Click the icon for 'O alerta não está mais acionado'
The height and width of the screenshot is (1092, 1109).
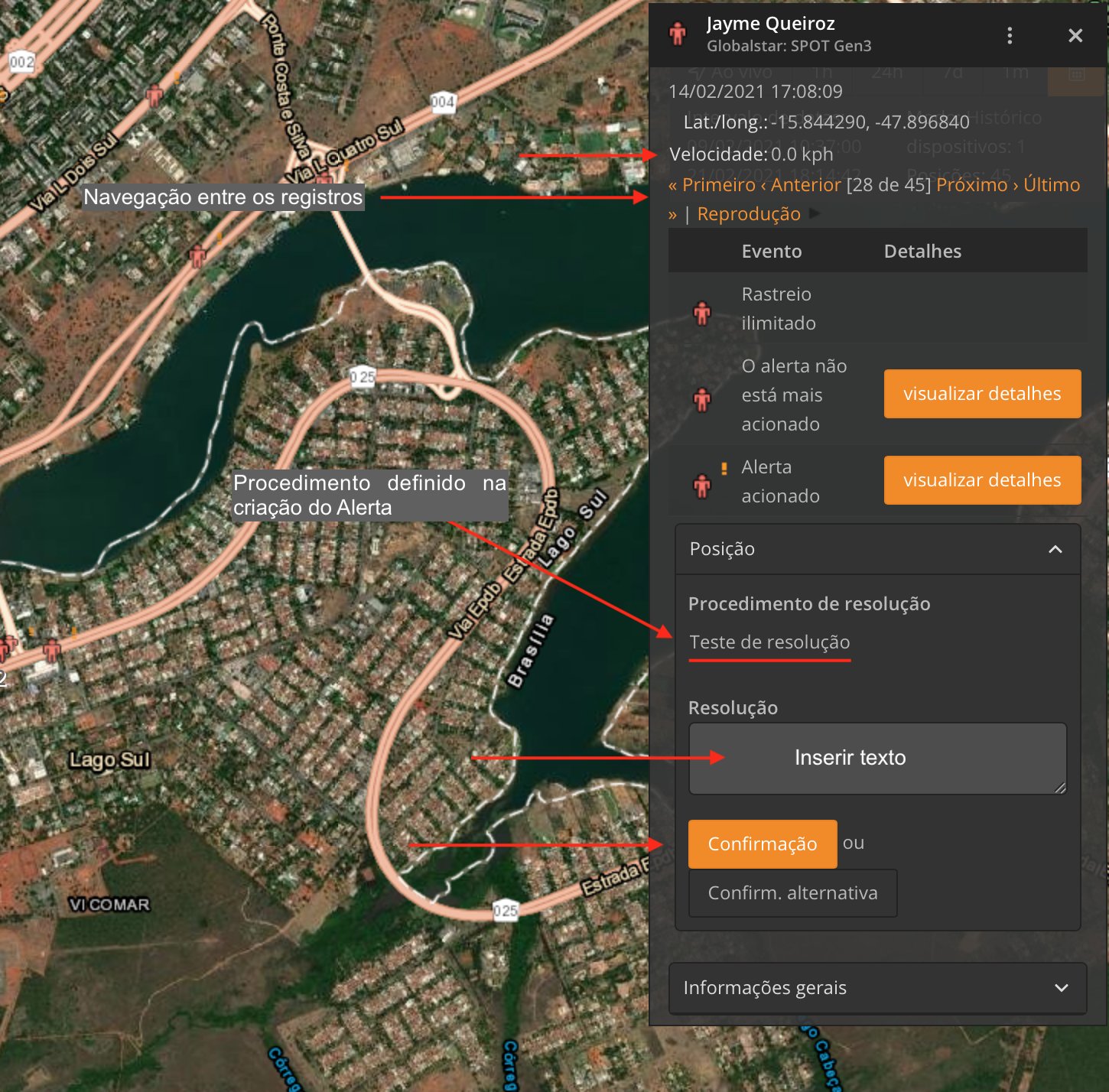click(x=701, y=399)
